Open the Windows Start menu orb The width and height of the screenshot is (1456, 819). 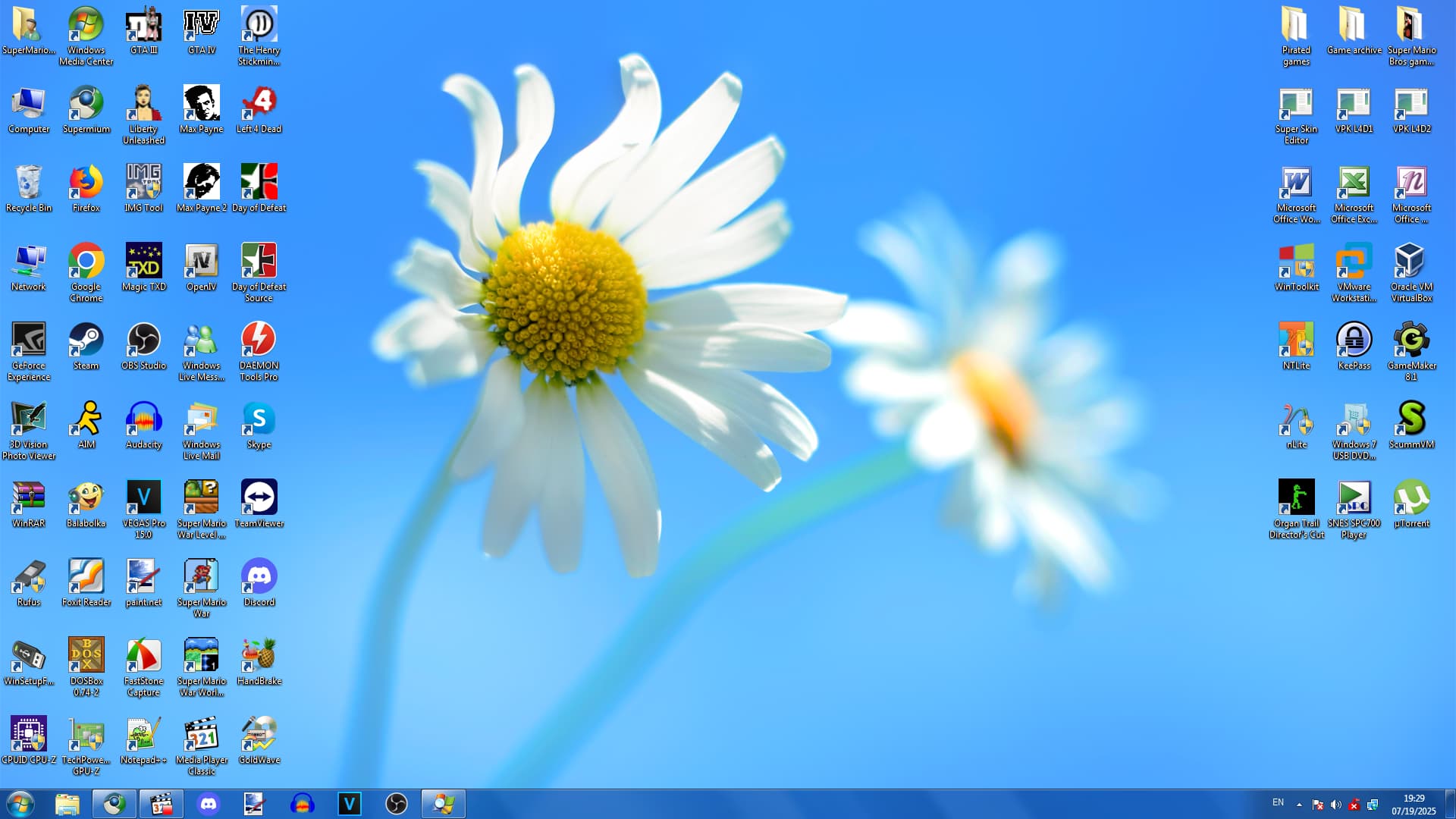point(20,804)
